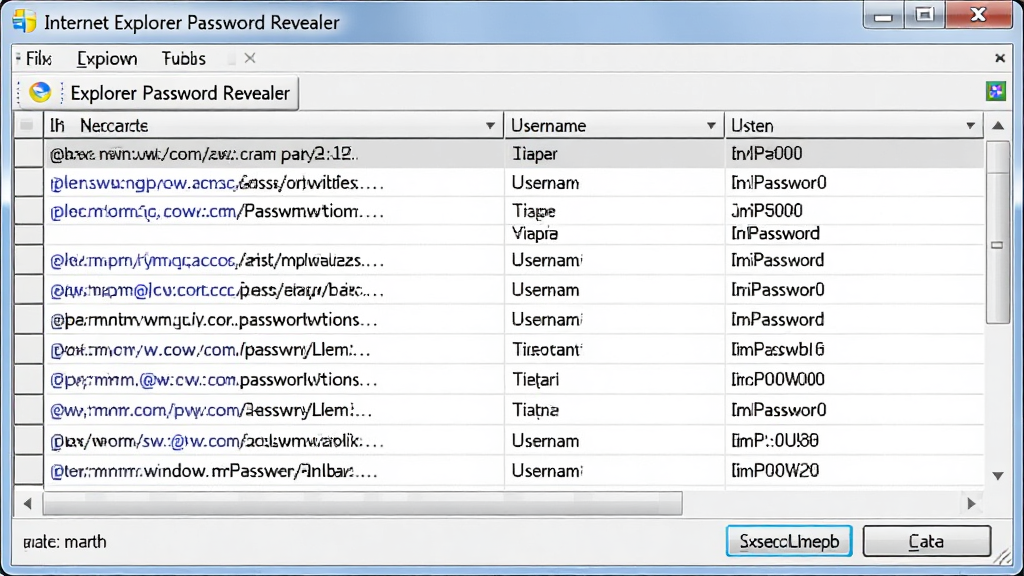
Task: Click the Cata button
Action: pos(926,541)
